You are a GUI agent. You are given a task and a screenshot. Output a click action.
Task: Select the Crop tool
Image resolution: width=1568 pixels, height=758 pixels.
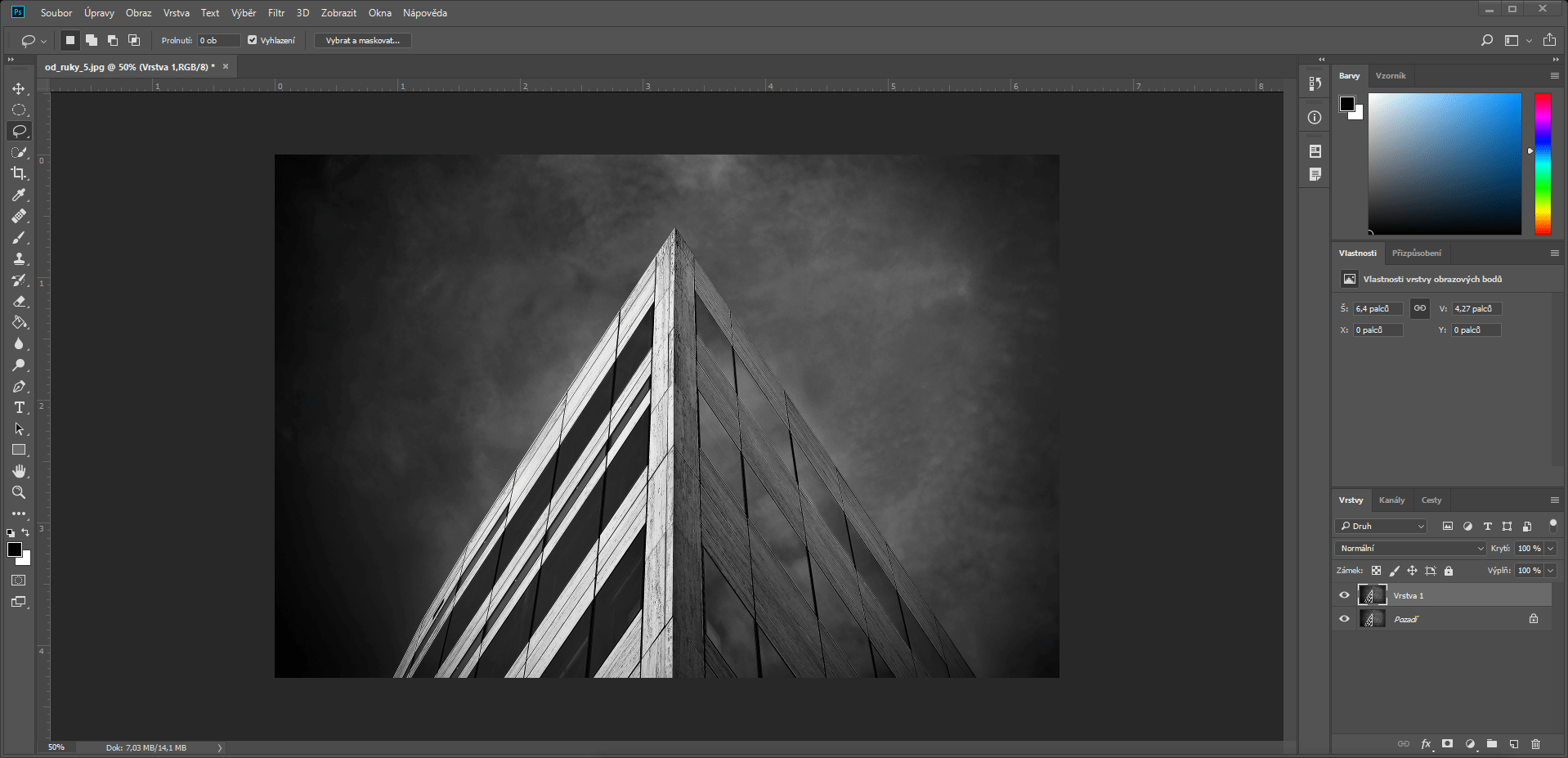coord(19,174)
